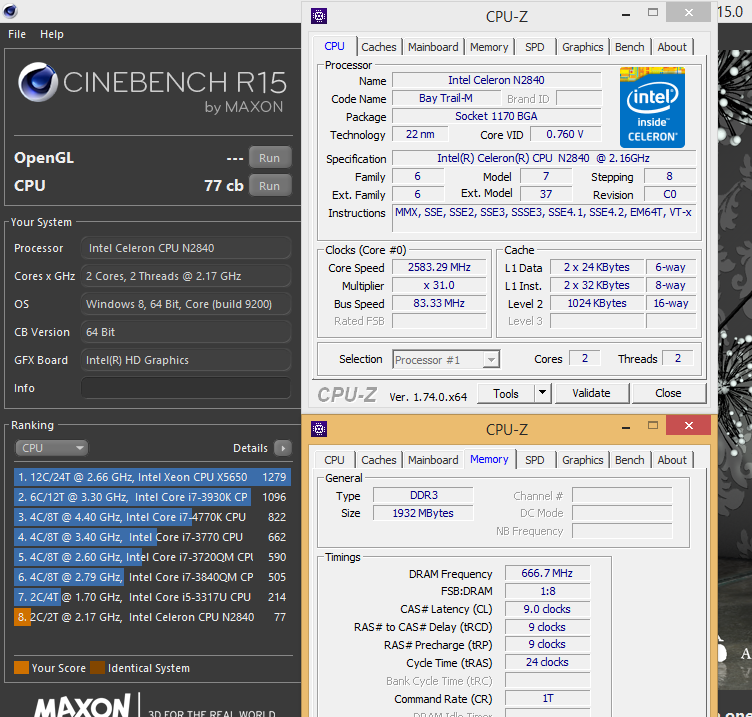Switch to Mainboard tab in bottom CPU-Z window

coord(433,460)
